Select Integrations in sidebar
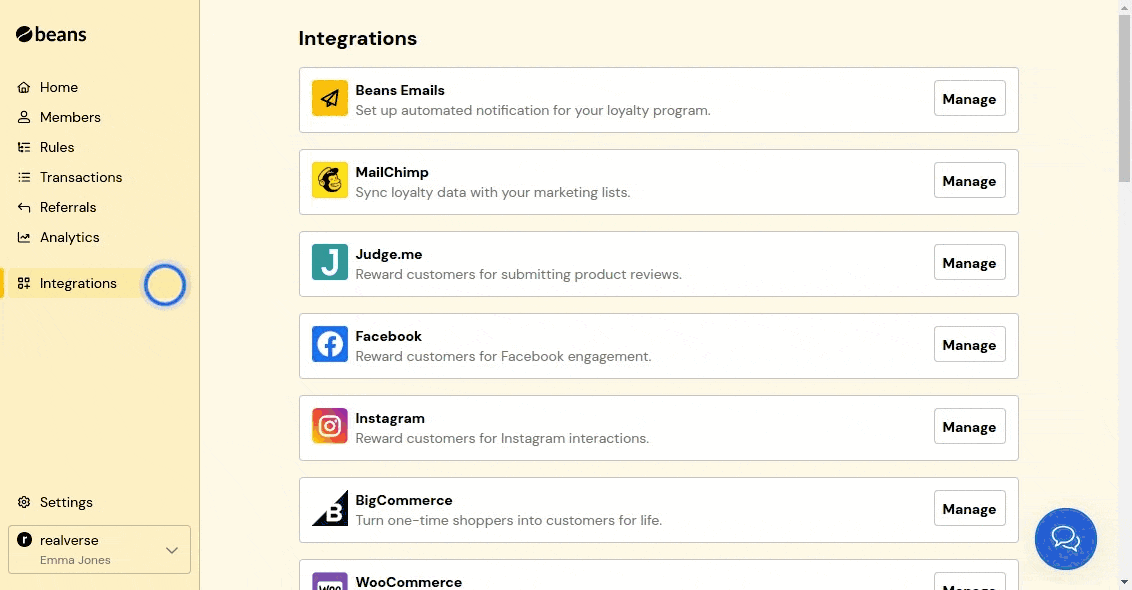This screenshot has height=590, width=1132. pos(78,283)
